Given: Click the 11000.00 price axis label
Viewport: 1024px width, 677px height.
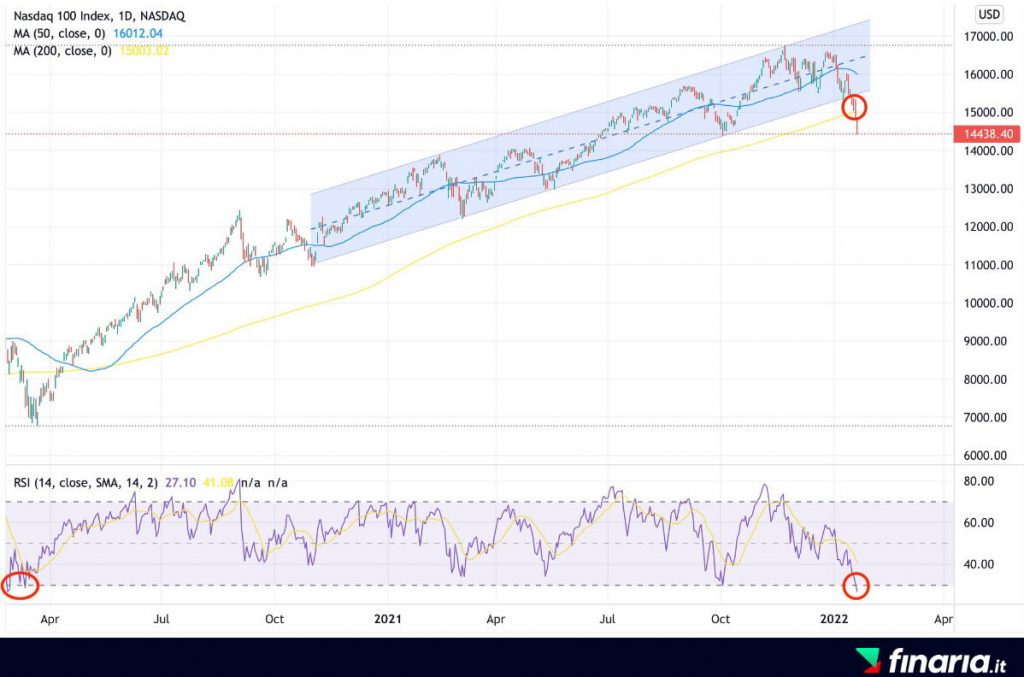Looking at the screenshot, I should pyautogui.click(x=988, y=265).
